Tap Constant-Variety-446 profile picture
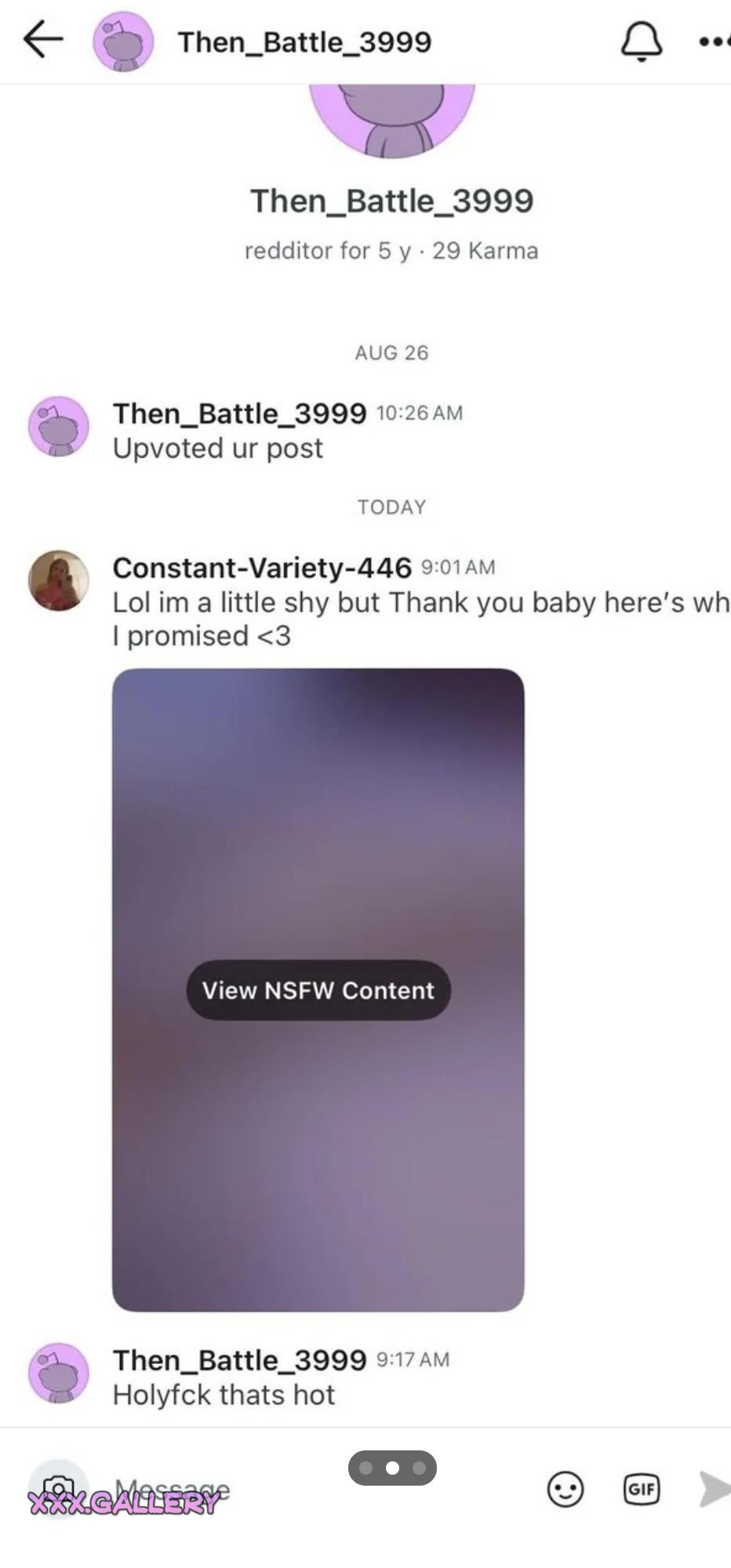 pyautogui.click(x=59, y=580)
